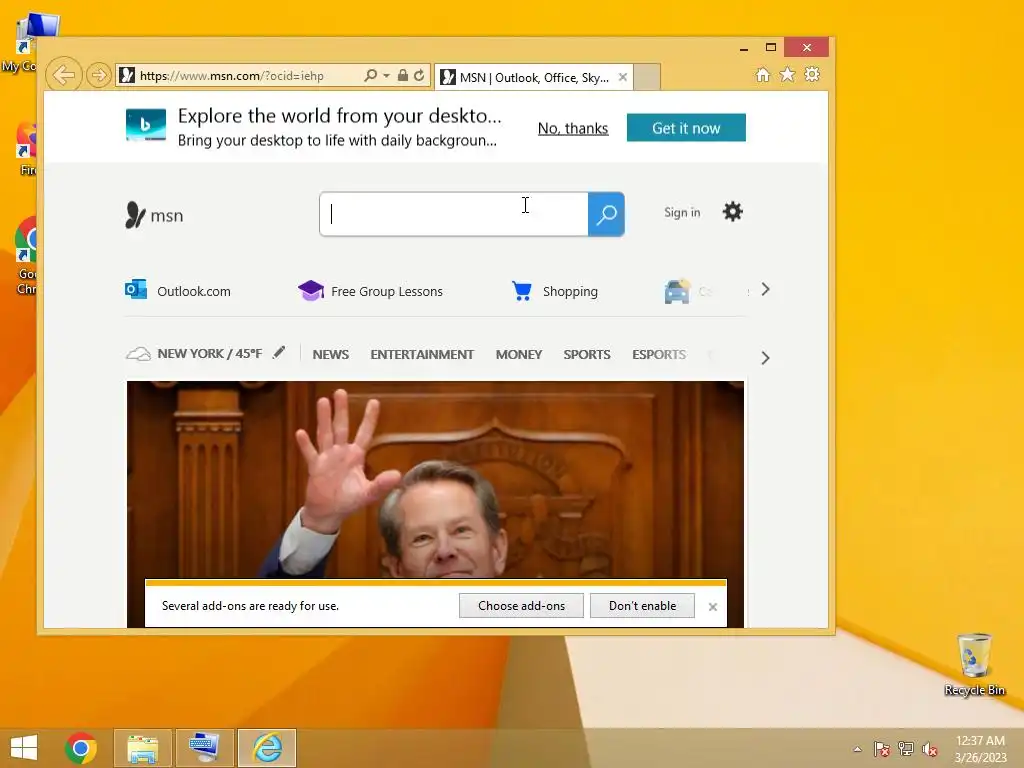Screen dimensions: 1024x768
Task: Select the Recycle Bin desktop icon
Action: 974,664
